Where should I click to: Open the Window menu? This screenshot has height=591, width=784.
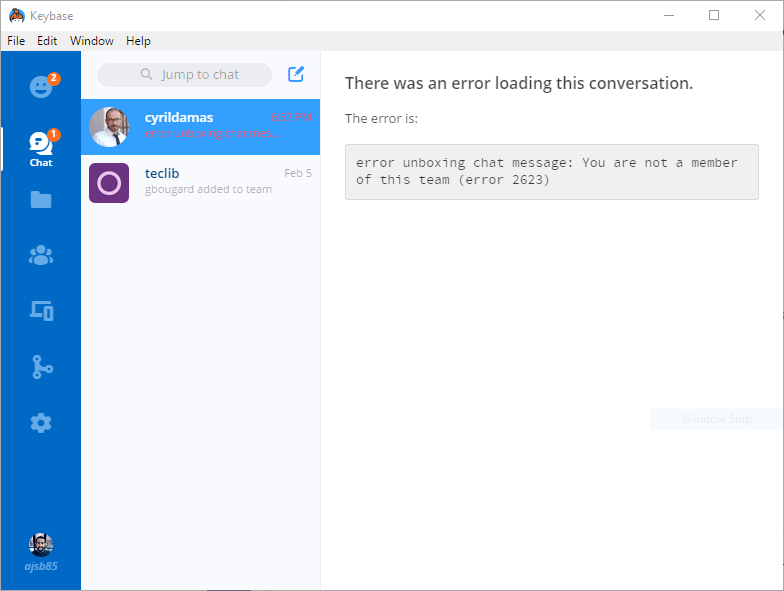point(92,41)
